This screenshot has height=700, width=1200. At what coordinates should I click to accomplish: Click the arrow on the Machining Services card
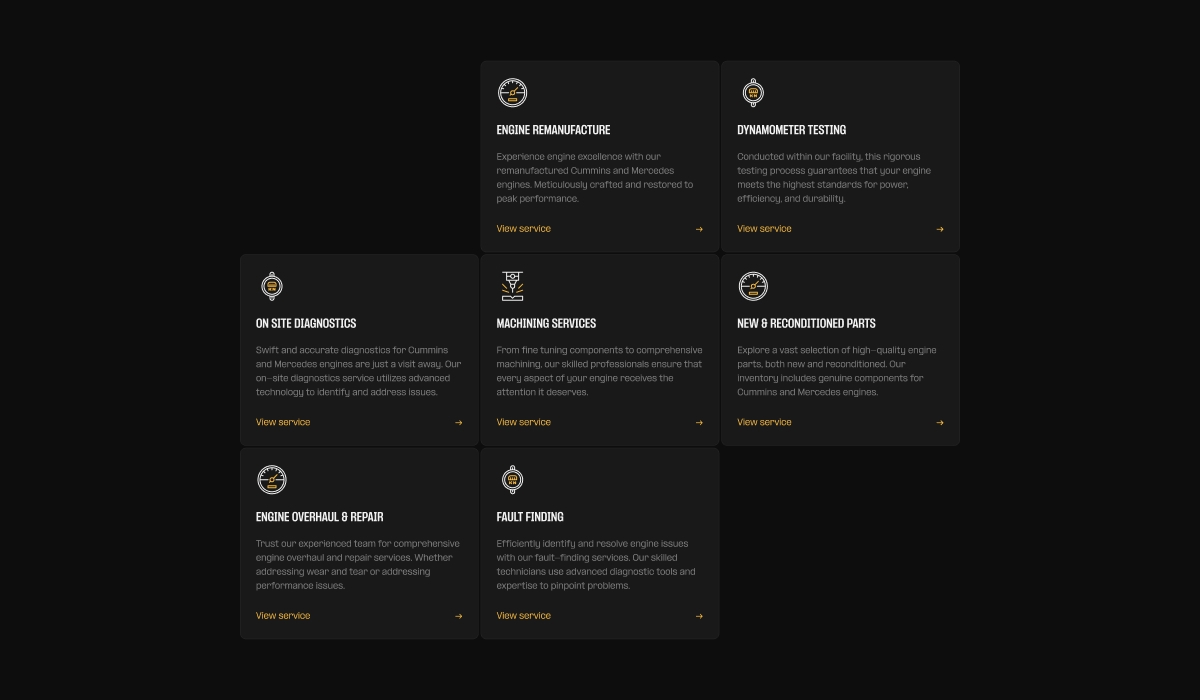[699, 423]
